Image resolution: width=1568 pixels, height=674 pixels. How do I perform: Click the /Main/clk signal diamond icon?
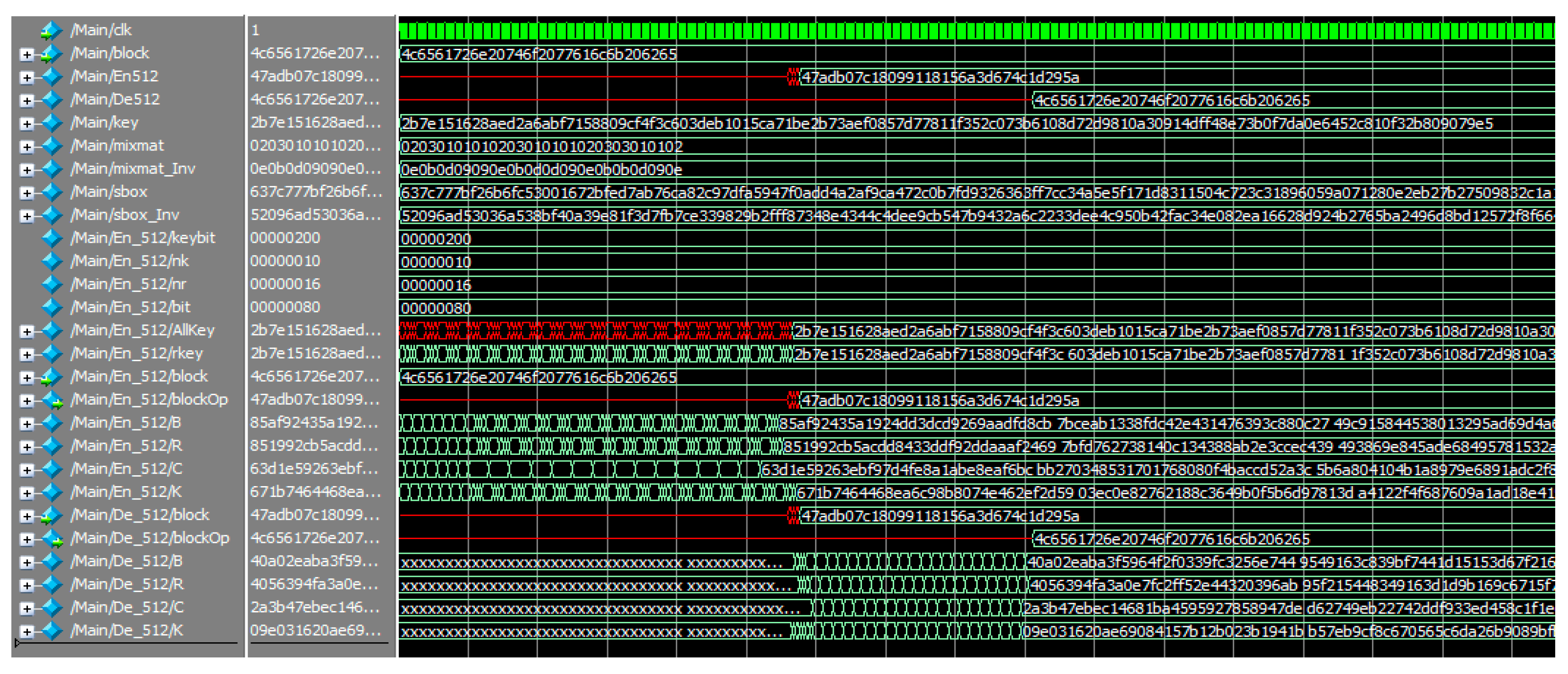(53, 30)
